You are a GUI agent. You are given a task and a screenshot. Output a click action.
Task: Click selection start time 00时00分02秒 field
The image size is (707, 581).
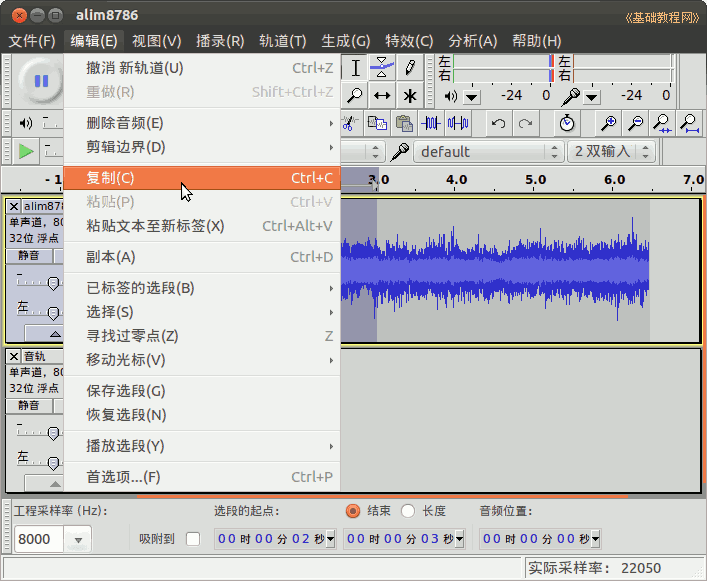tap(271, 539)
